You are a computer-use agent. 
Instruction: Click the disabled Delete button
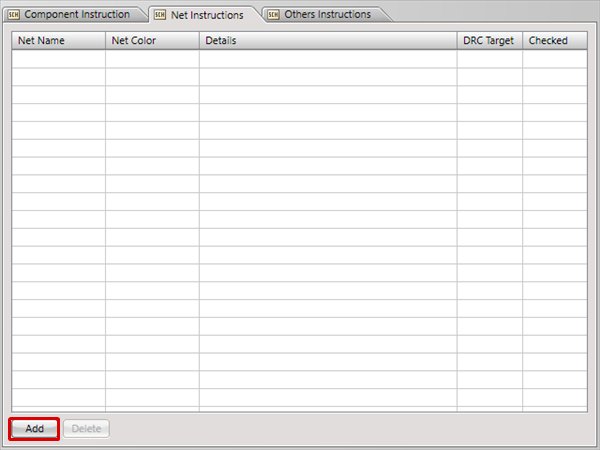point(86,429)
